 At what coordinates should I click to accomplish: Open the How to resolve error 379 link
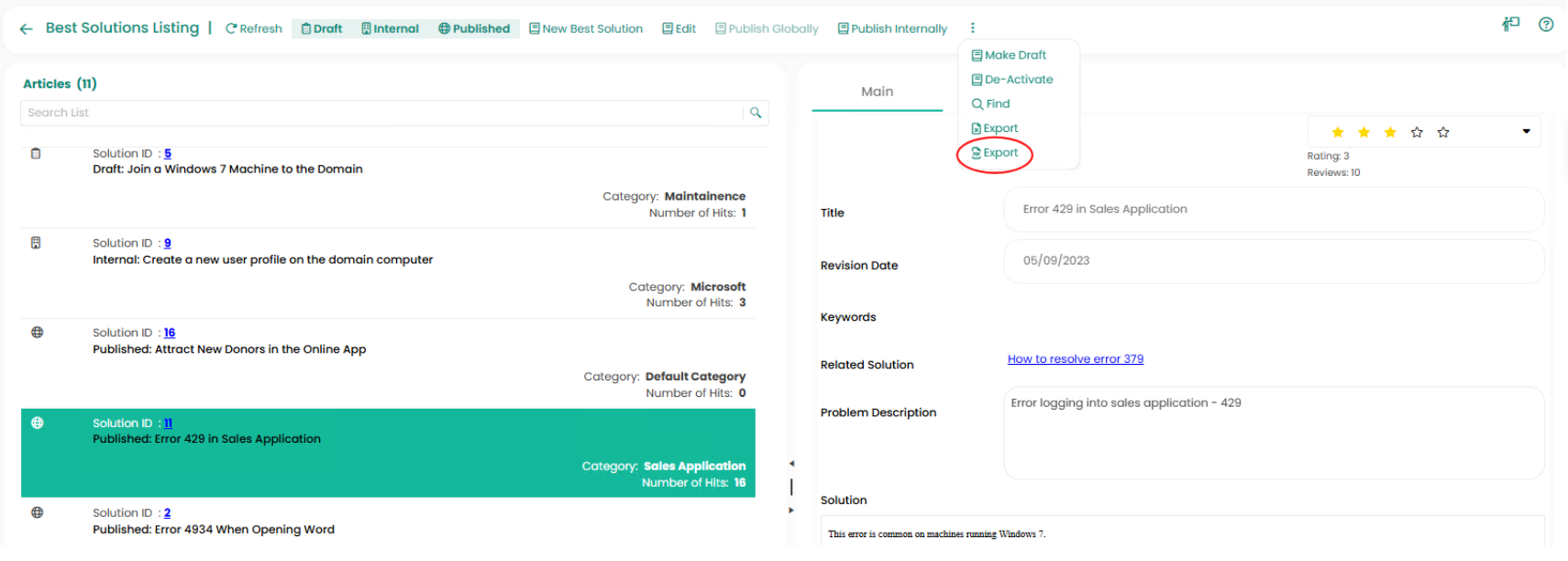(1075, 359)
